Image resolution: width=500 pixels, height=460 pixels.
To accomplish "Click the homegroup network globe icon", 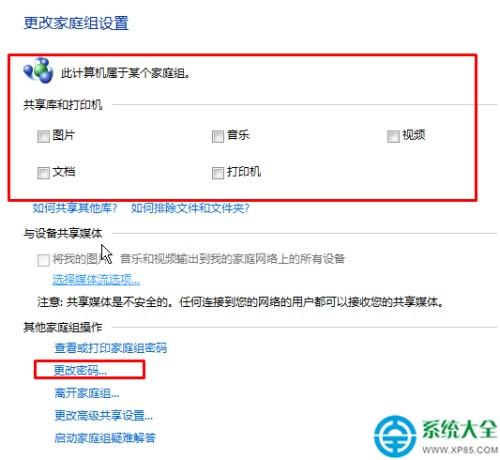I will [38, 70].
